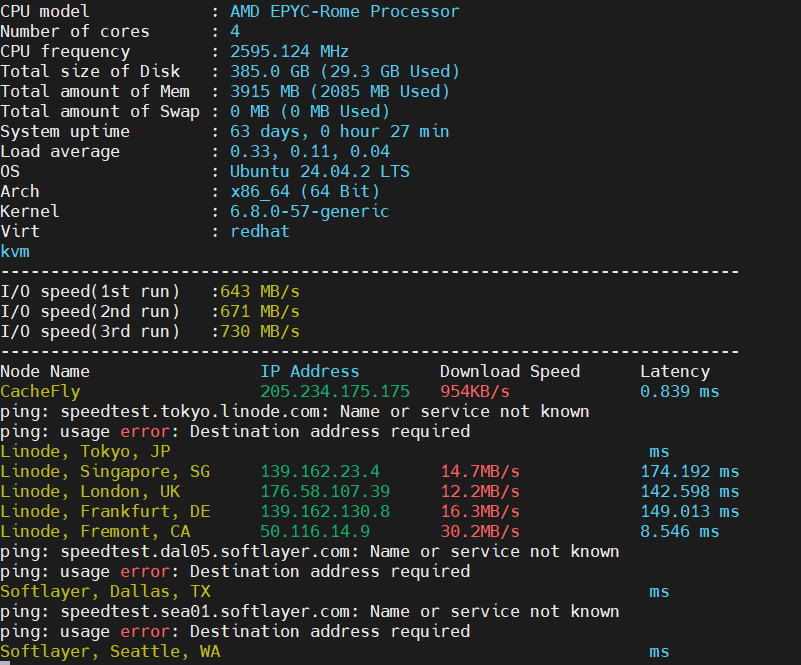Click the Frankfurt download speed 16.3MB/s
Screen dimensions: 801x665
point(479,512)
